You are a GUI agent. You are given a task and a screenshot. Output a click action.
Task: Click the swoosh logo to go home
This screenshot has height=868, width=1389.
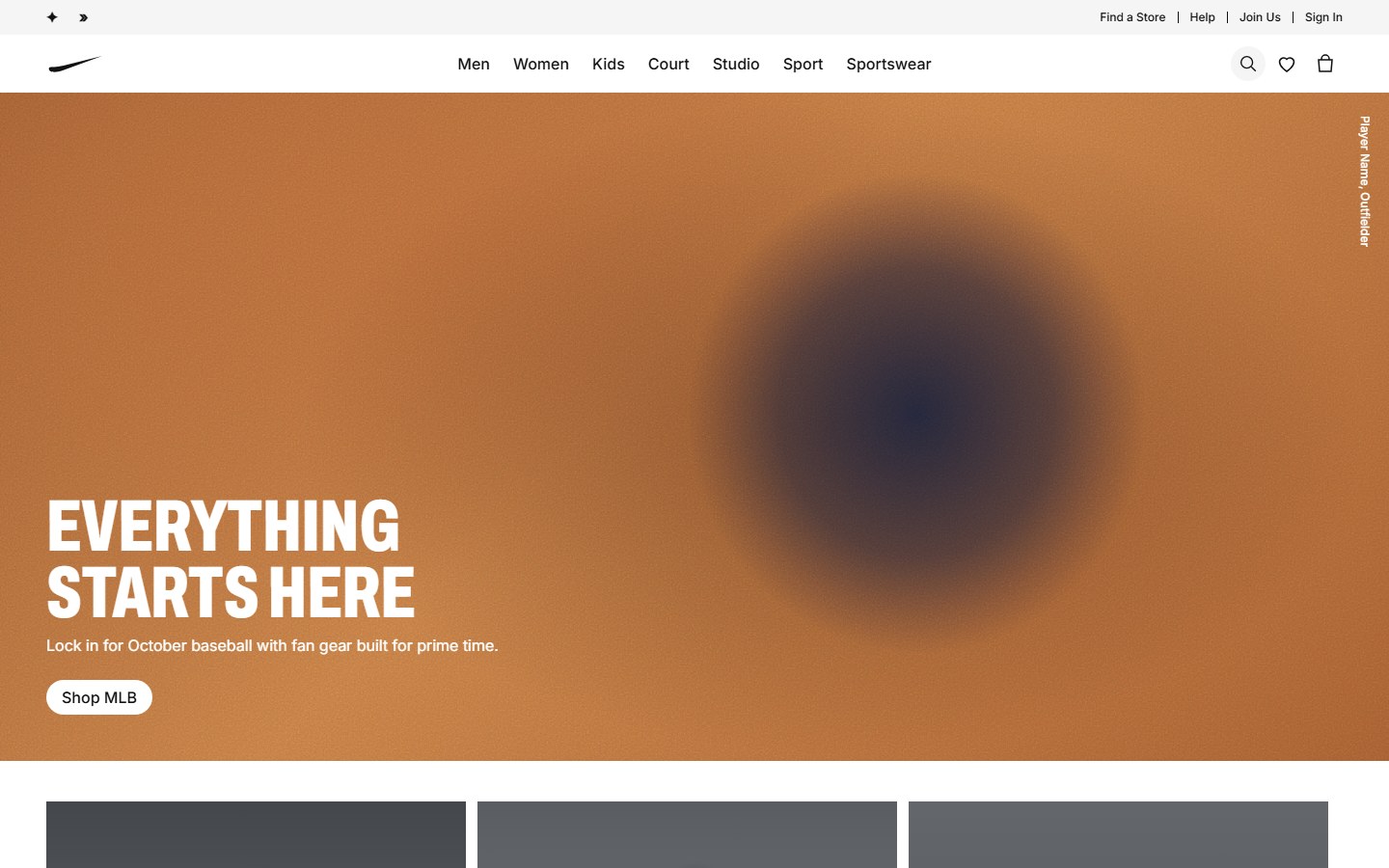click(74, 64)
